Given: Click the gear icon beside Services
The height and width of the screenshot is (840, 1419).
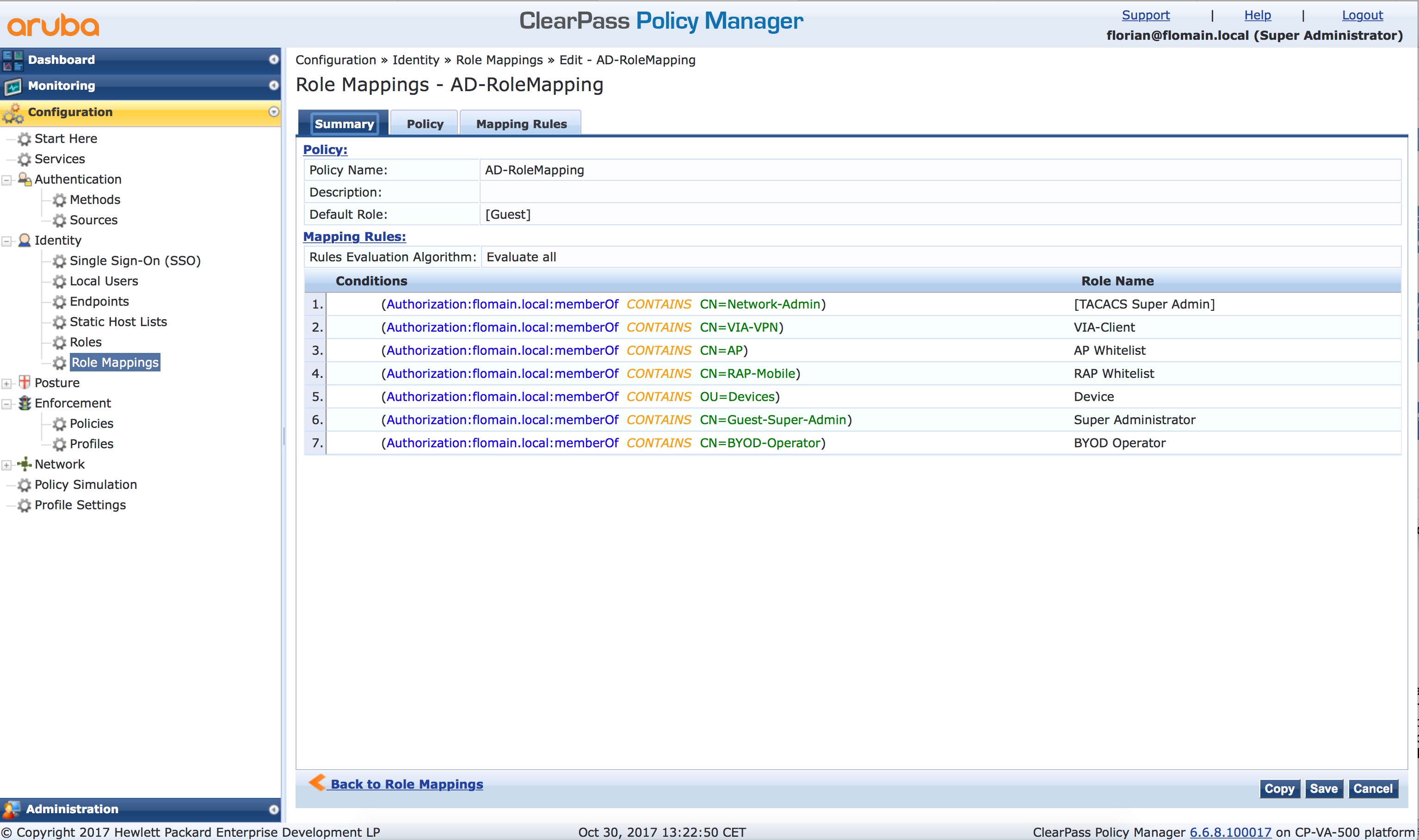Looking at the screenshot, I should (25, 159).
